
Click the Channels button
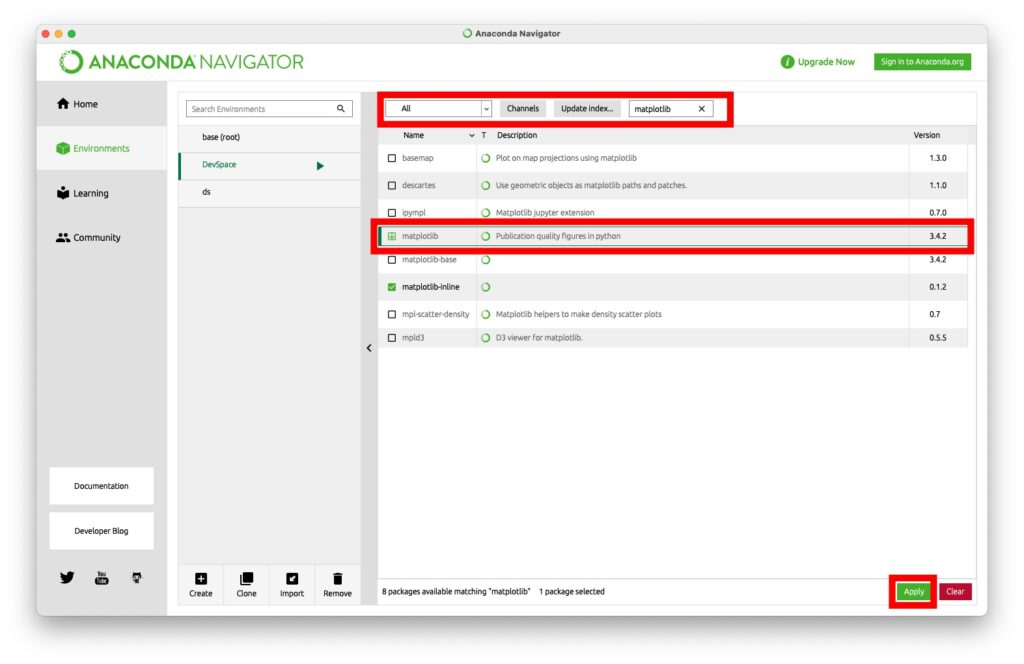click(522, 108)
